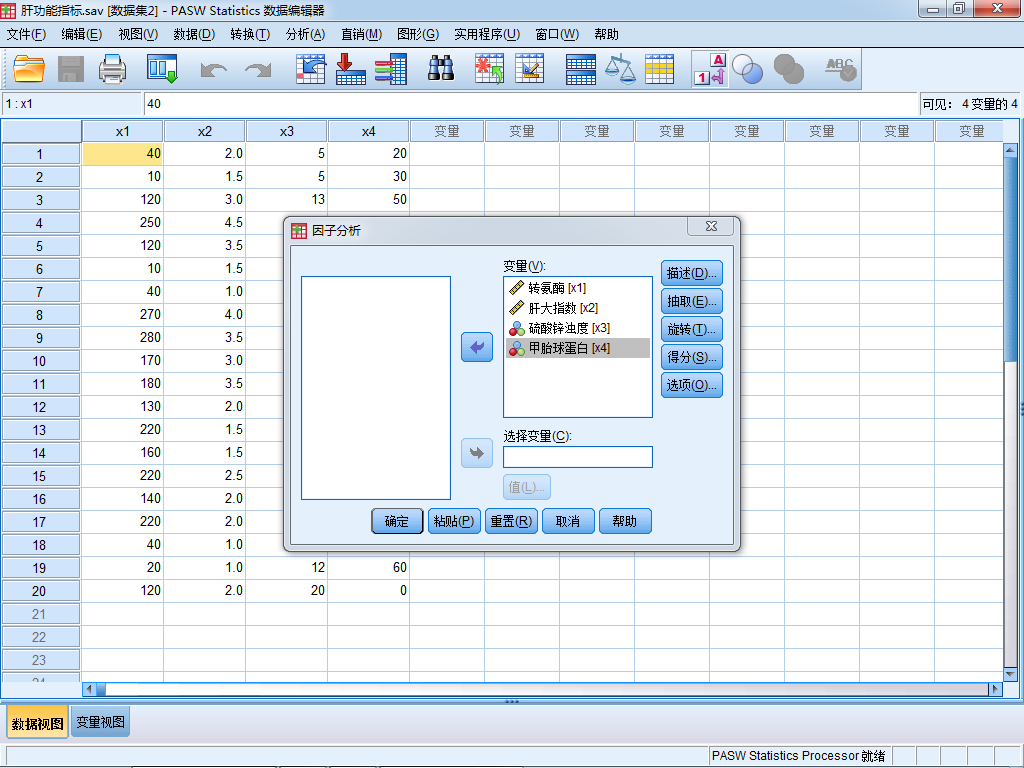This screenshot has width=1024, height=768.
Task: Click the 选择变量(C) input field
Action: point(578,457)
